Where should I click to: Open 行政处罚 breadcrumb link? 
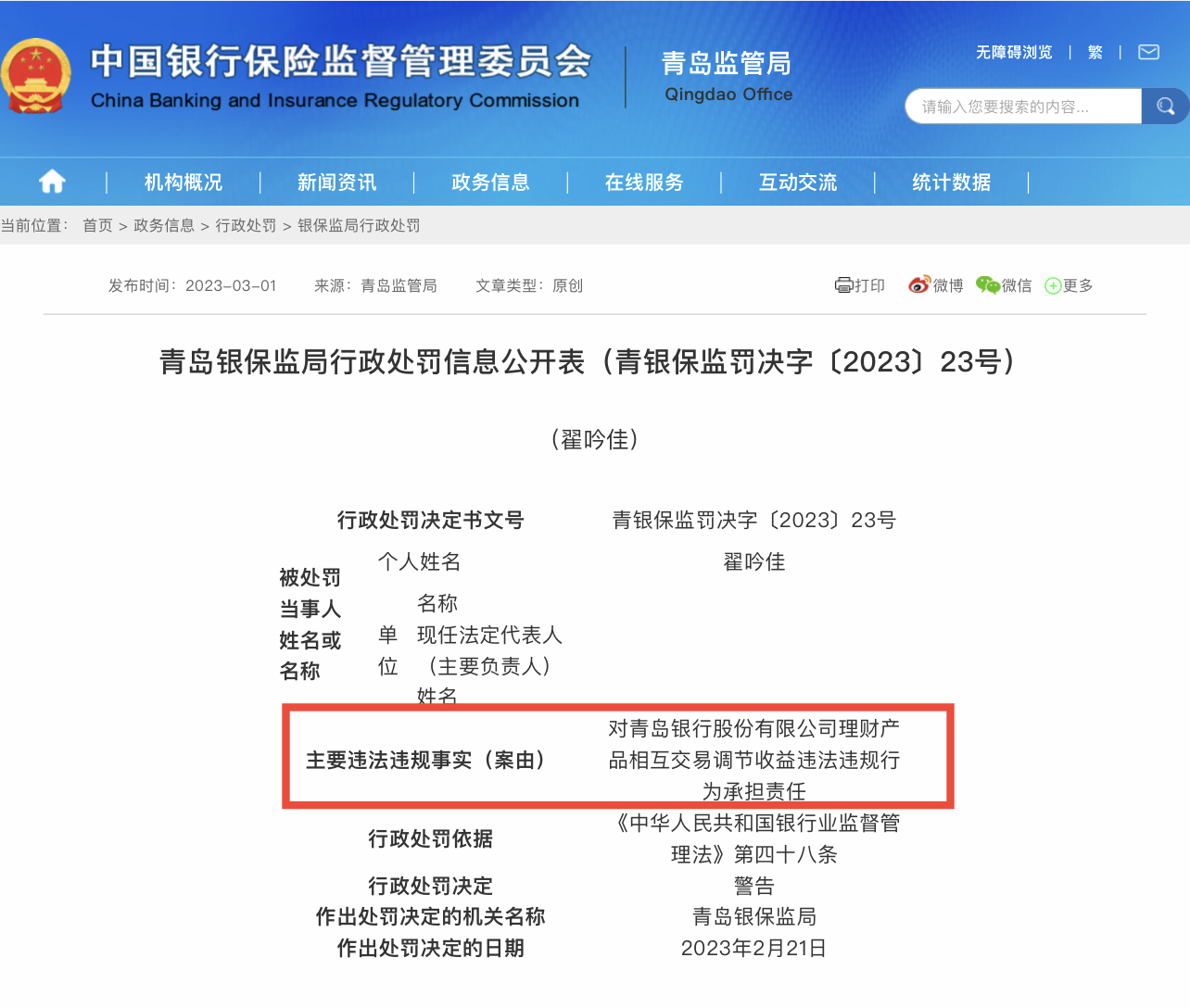pos(246,225)
